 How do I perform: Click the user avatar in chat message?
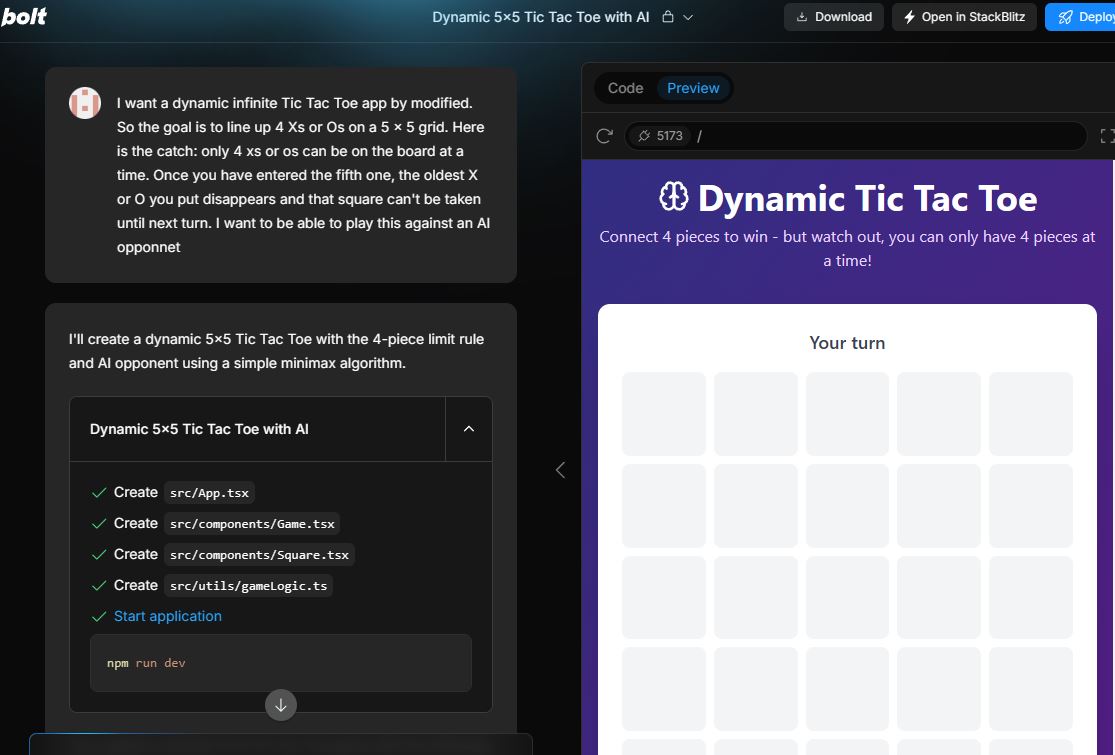pos(85,103)
